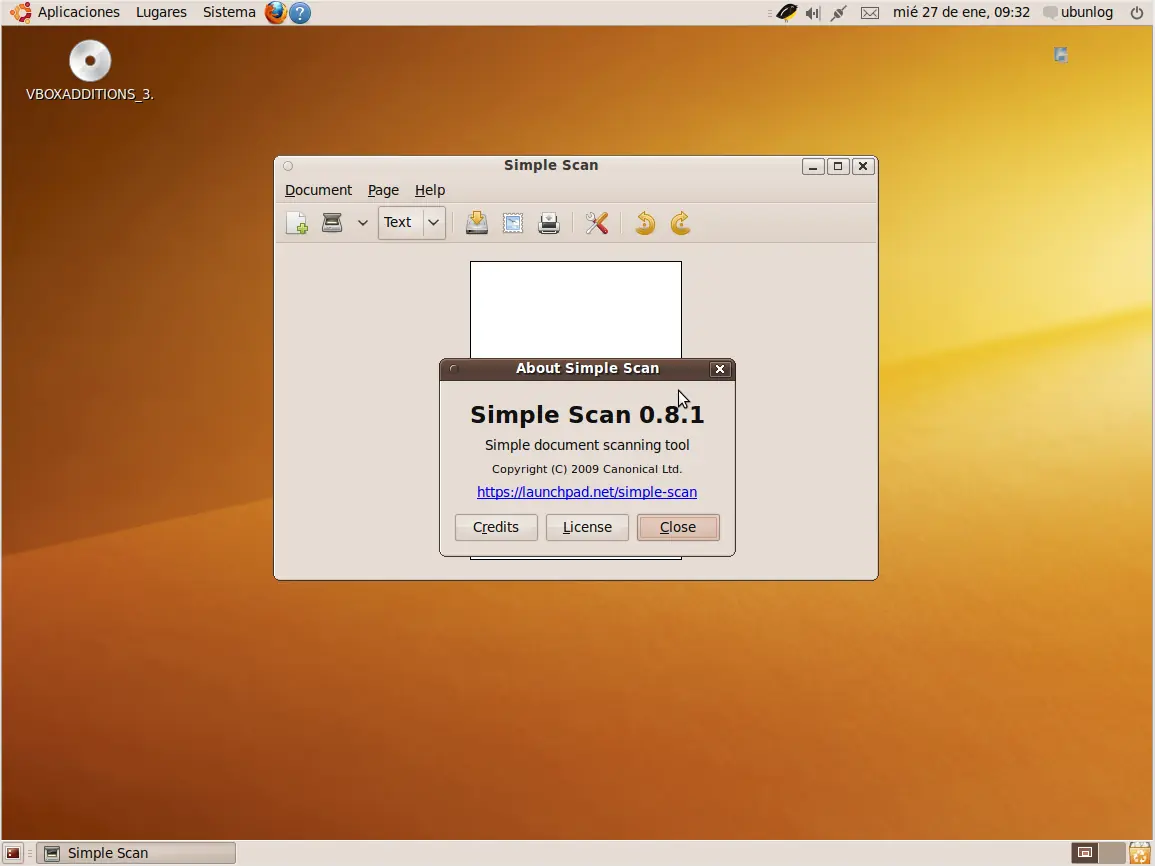Open the ubunlog user menu
This screenshot has width=1155, height=866.
(x=1078, y=12)
